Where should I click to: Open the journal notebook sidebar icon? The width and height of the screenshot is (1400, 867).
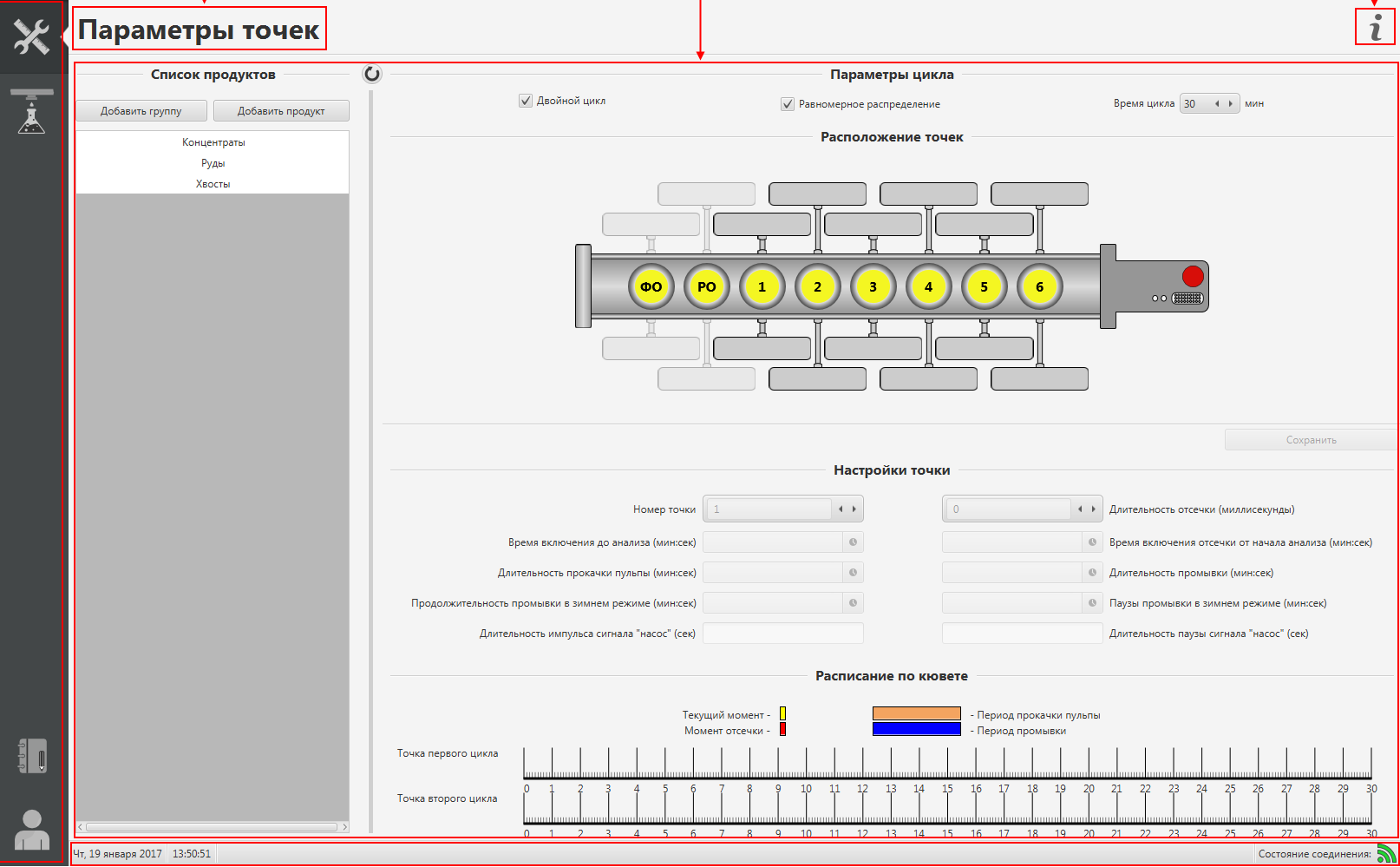coord(32,756)
